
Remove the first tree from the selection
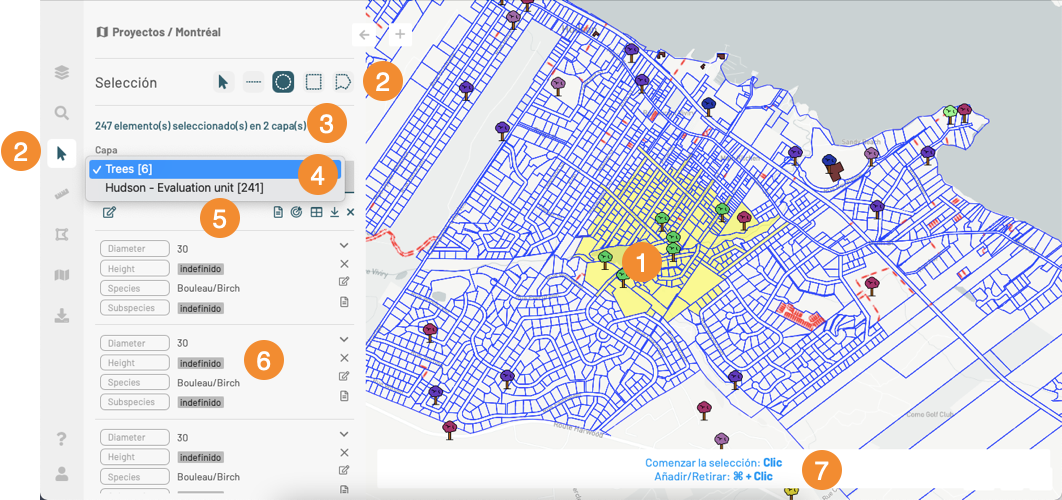point(344,264)
